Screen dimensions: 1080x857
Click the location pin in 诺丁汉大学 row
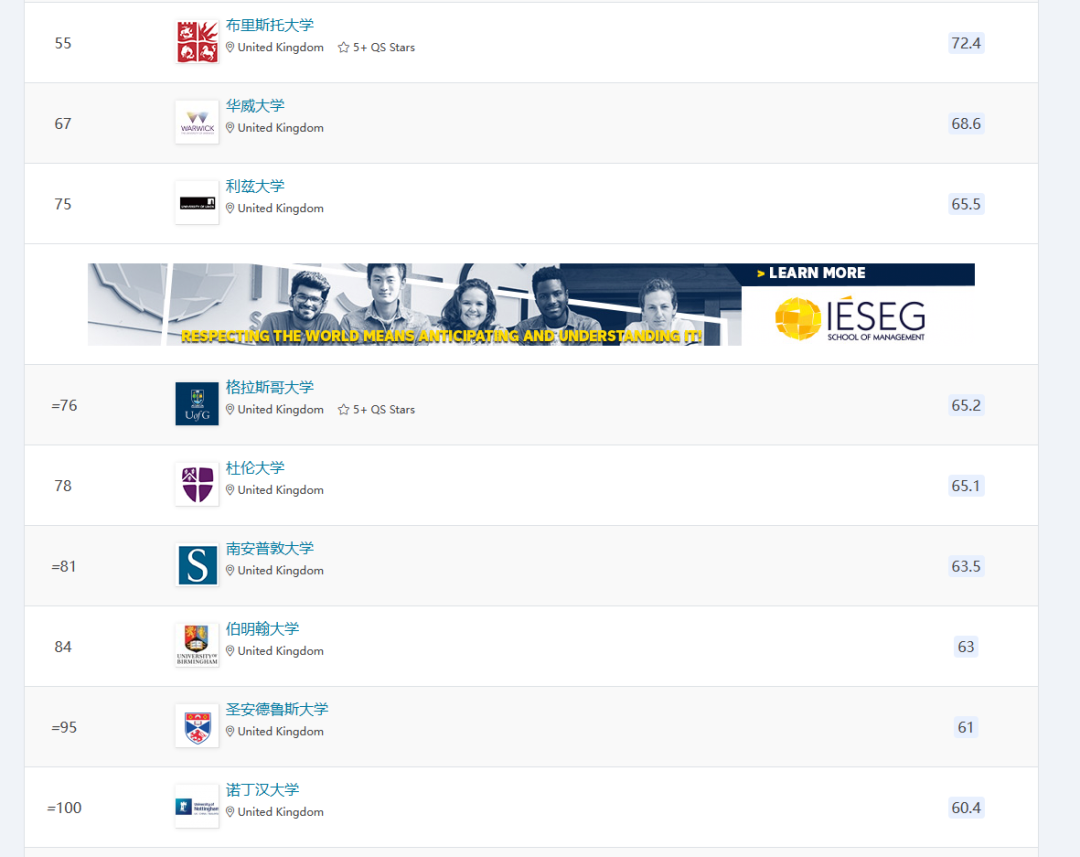[x=230, y=812]
